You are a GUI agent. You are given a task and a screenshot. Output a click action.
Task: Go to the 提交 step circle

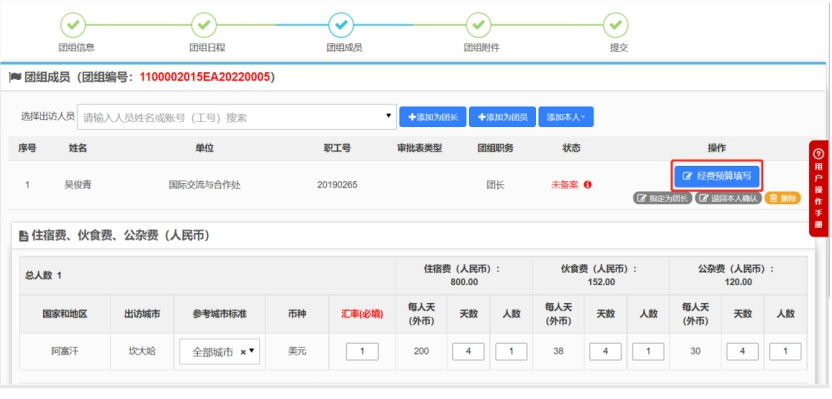click(x=616, y=25)
